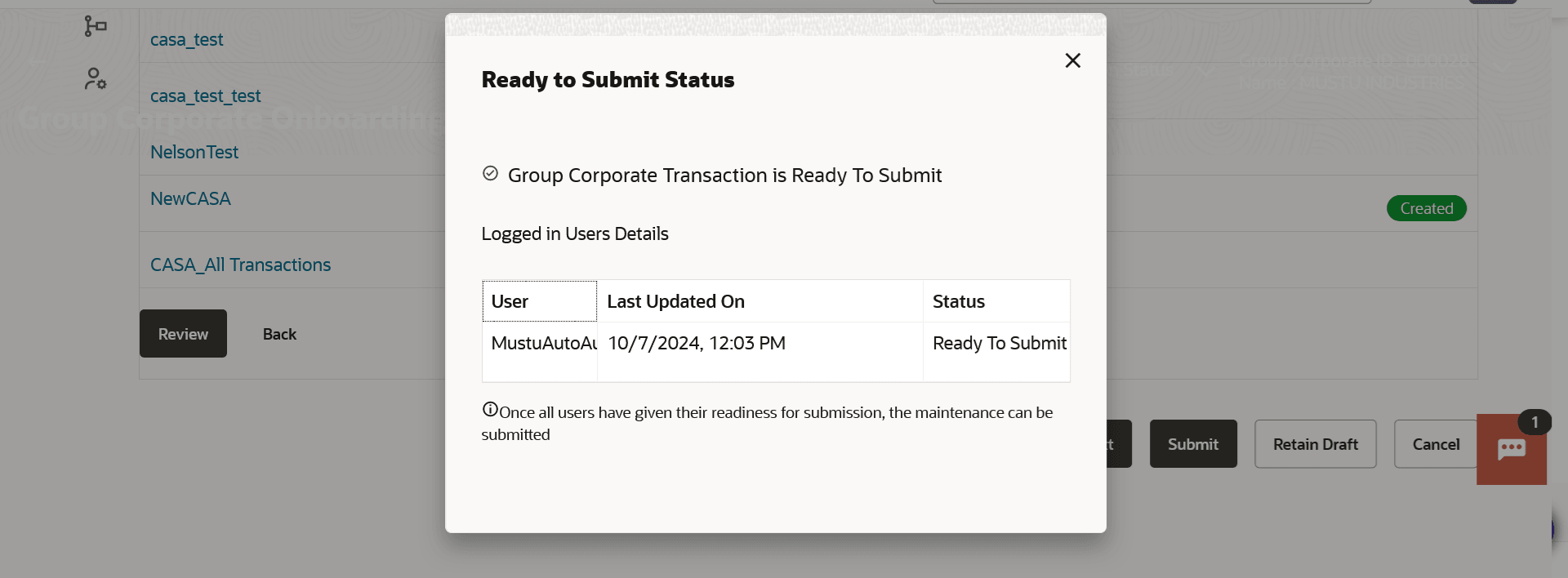Click the Cancel button
The height and width of the screenshot is (578, 1568).
pyautogui.click(x=1435, y=444)
